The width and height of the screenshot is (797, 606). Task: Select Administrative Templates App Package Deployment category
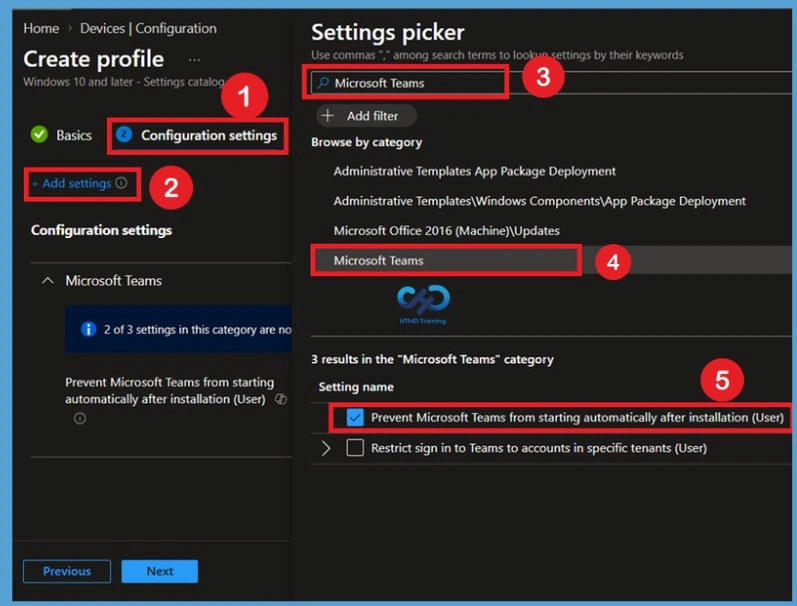coord(474,171)
